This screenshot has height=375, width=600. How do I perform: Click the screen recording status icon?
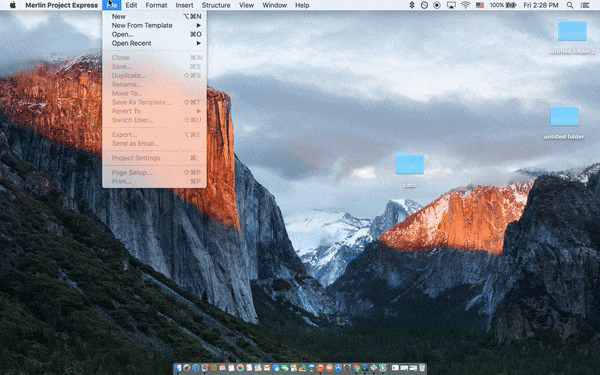pos(437,5)
